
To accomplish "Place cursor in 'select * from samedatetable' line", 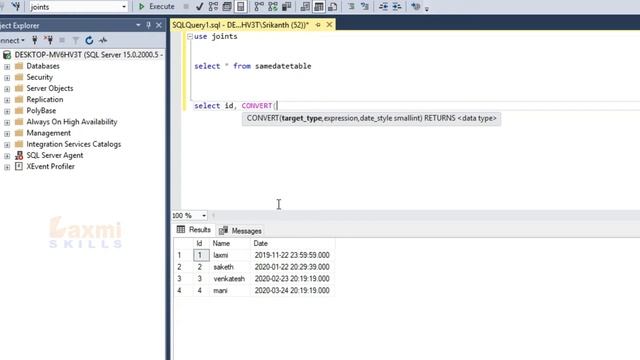I will pyautogui.click(x=253, y=66).
